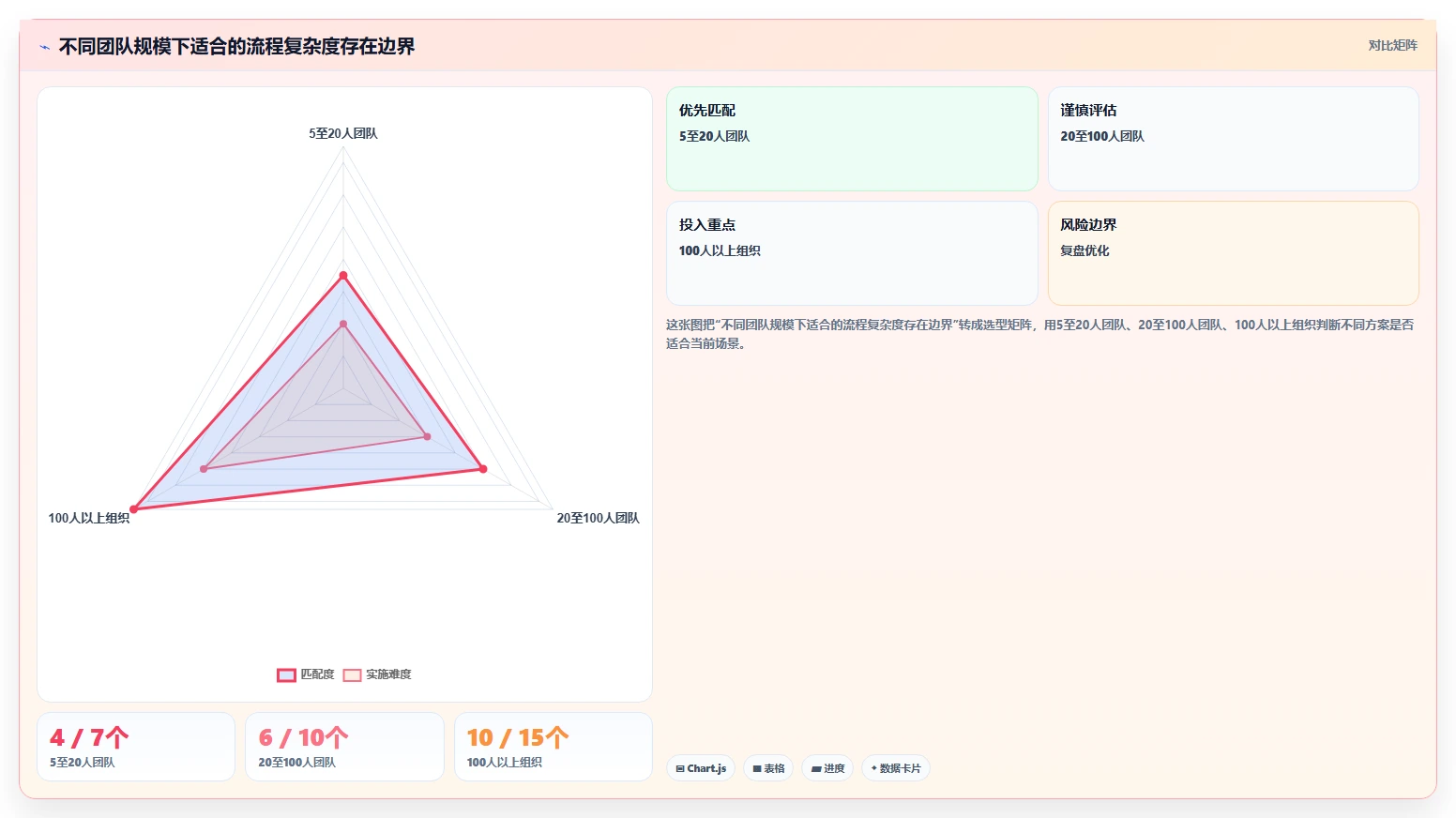Open the 投入重点 card
1456x818 pixels.
(852, 253)
